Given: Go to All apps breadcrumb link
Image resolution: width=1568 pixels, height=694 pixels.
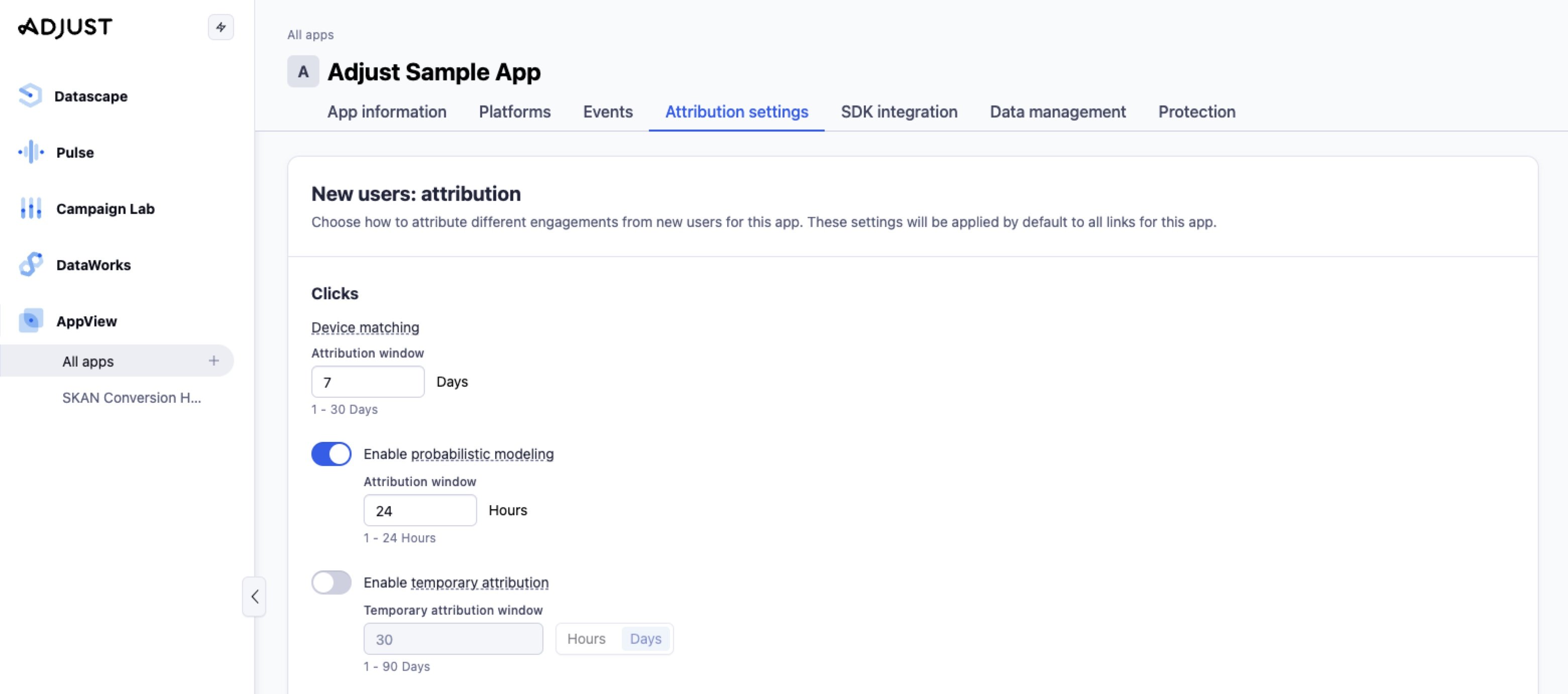Looking at the screenshot, I should 310,35.
